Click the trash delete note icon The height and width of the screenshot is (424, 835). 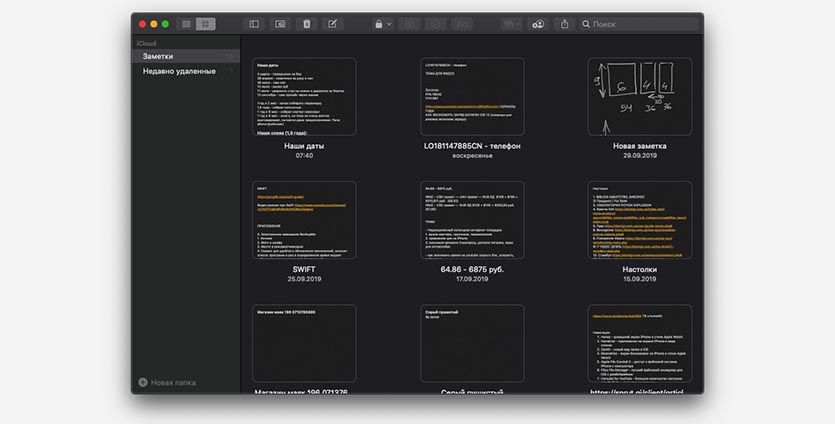pyautogui.click(x=306, y=23)
